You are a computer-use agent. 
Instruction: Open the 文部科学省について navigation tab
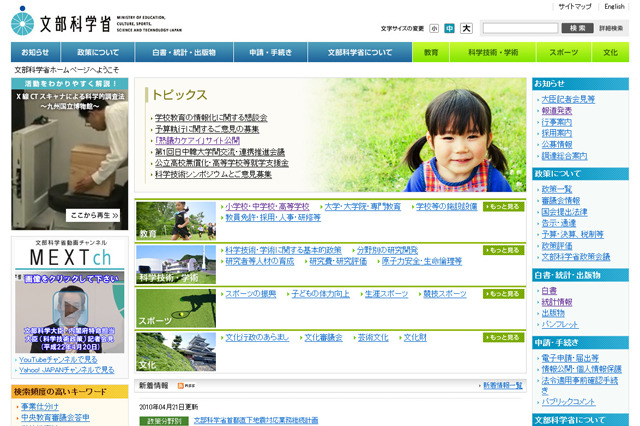[x=360, y=52]
